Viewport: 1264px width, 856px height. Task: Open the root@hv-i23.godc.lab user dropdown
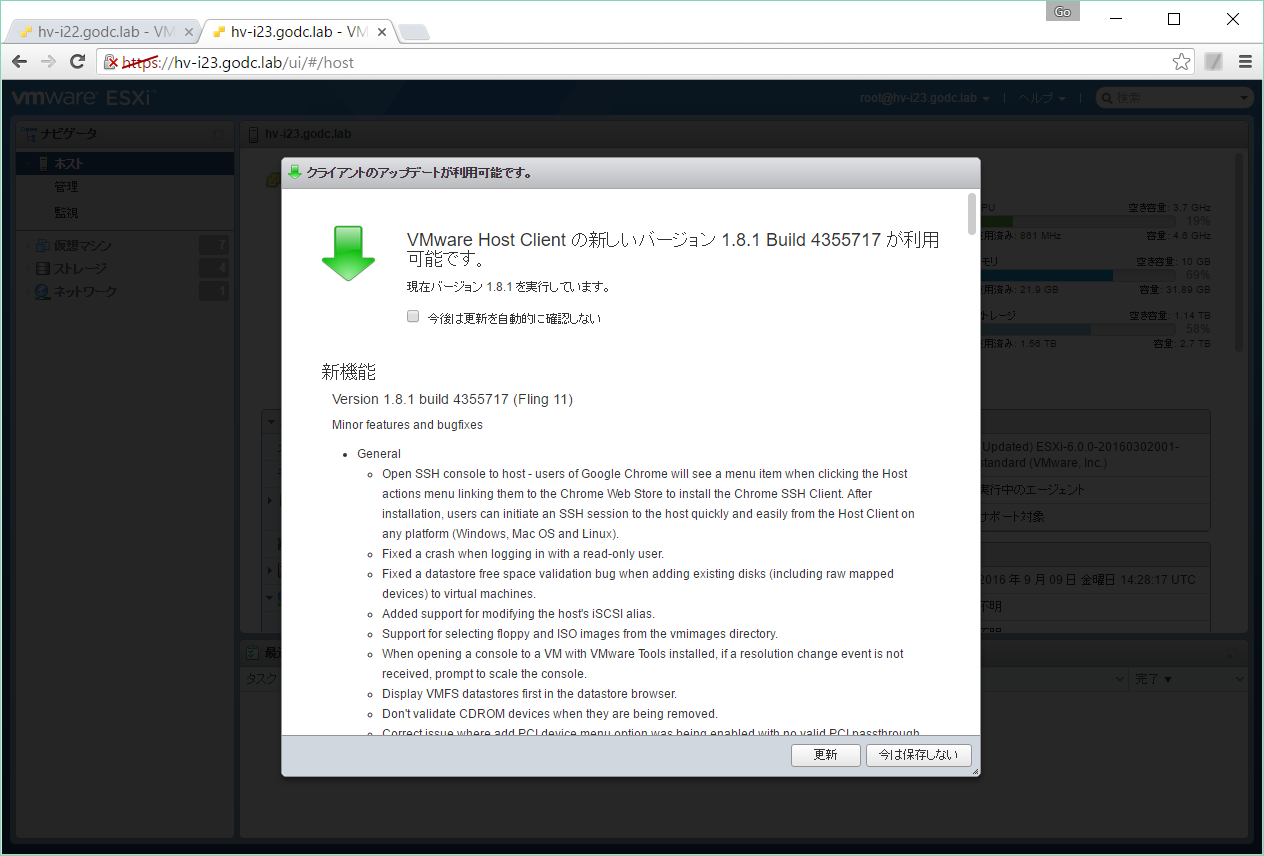(x=925, y=98)
